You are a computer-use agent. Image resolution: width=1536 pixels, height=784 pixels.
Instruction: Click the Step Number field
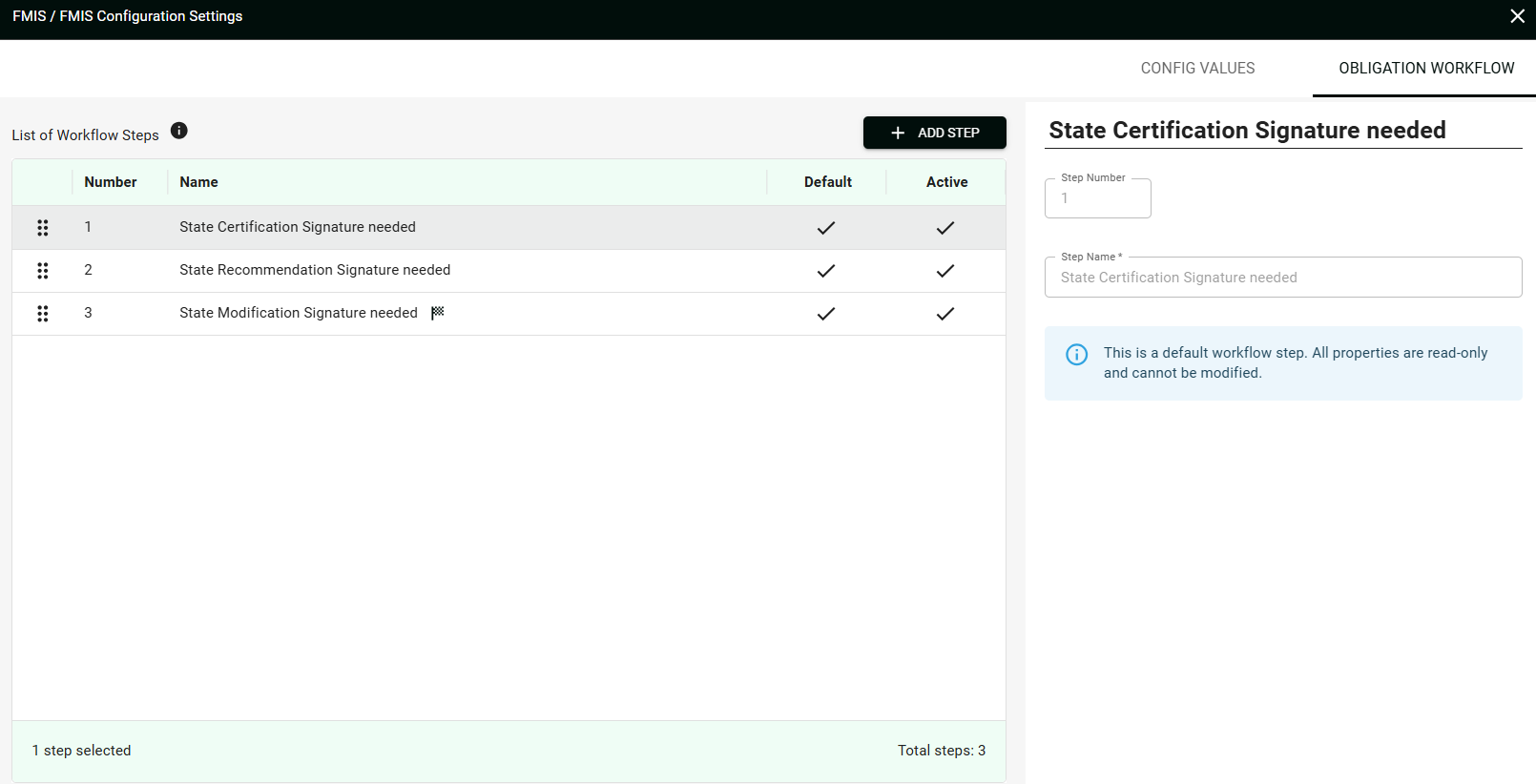tap(1098, 198)
